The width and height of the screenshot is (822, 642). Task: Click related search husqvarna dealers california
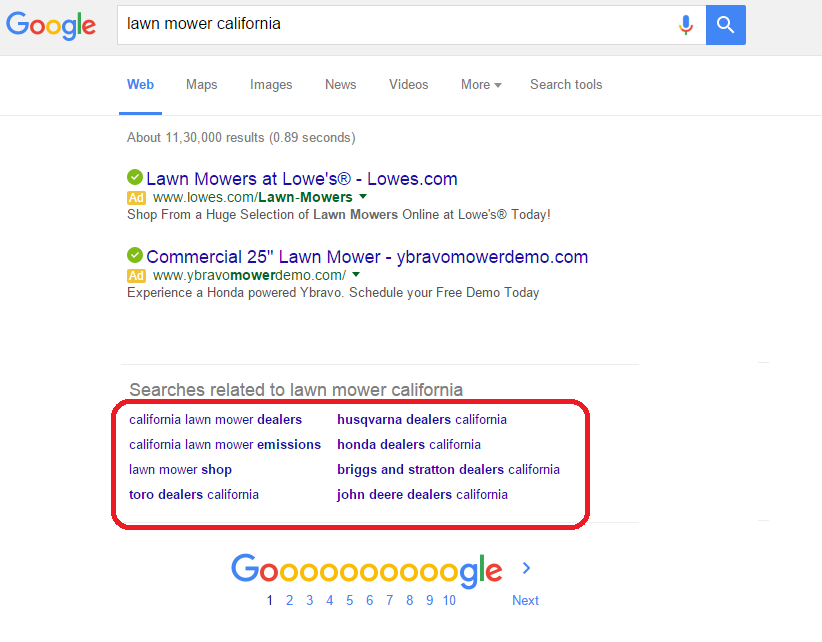422,420
